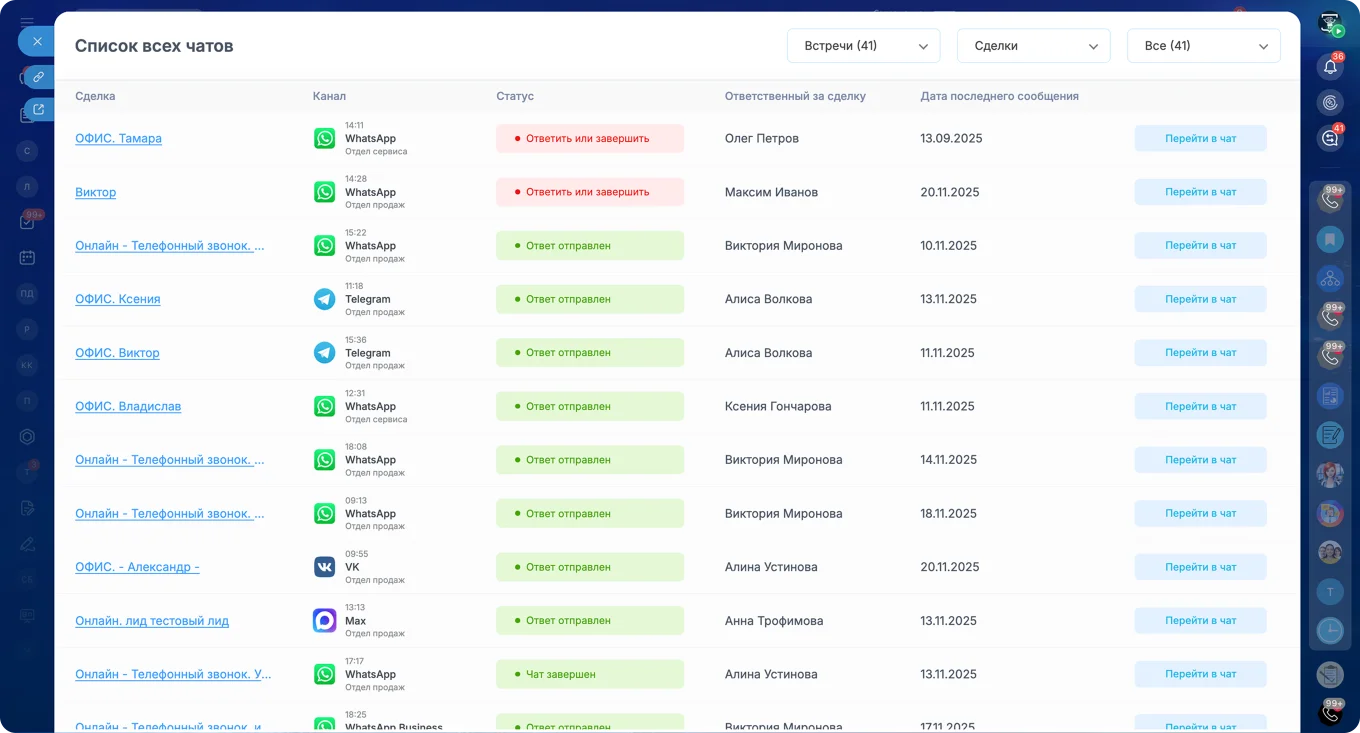
Task: Open the chat list in new window
Action: (38, 110)
